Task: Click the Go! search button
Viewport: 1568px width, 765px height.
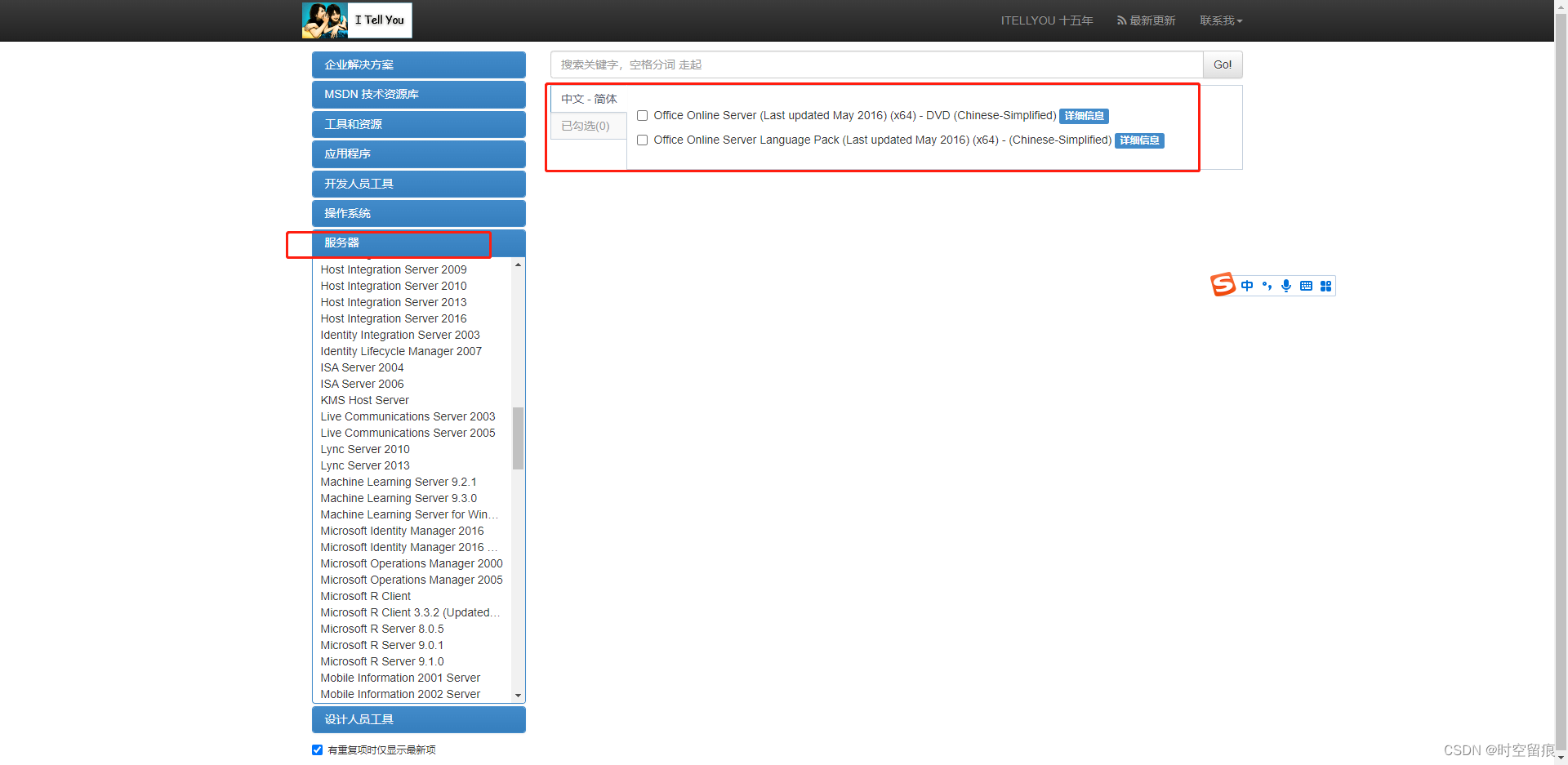Action: 1223,64
